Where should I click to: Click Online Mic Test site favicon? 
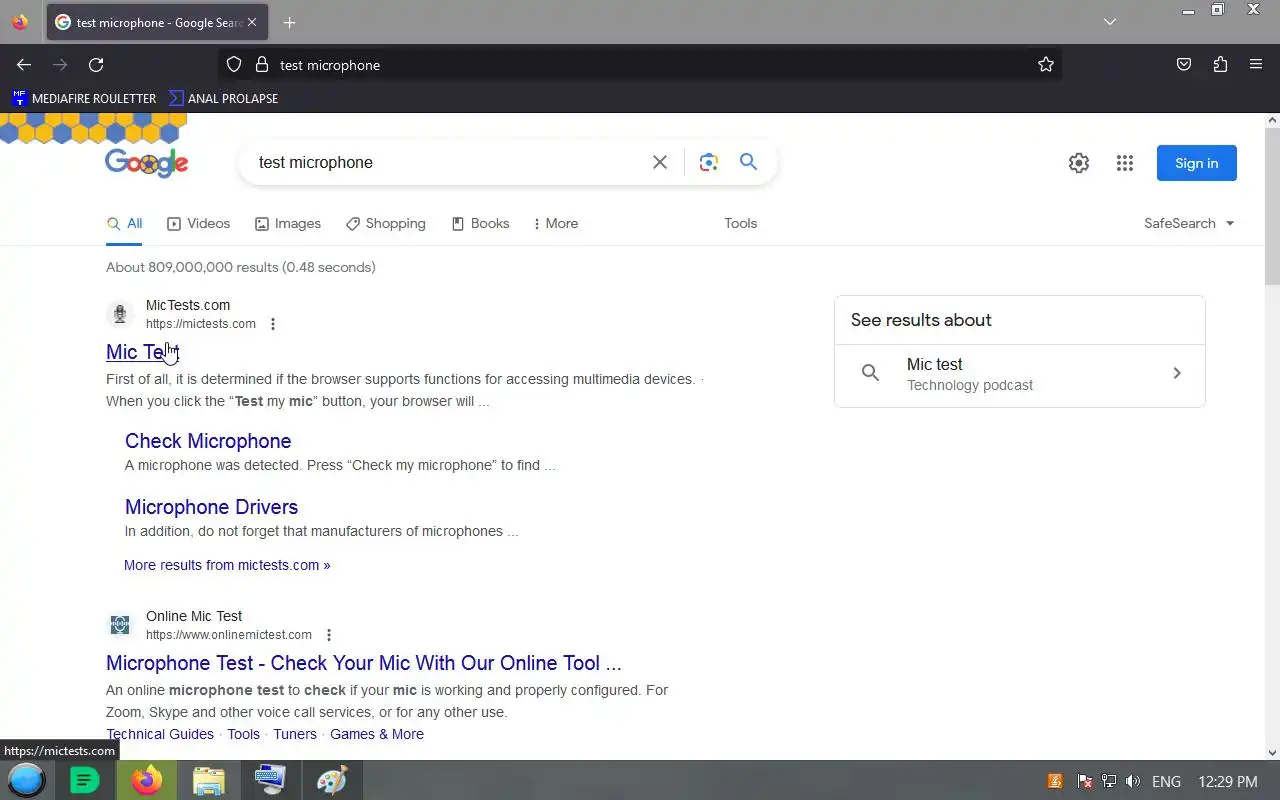(x=120, y=625)
